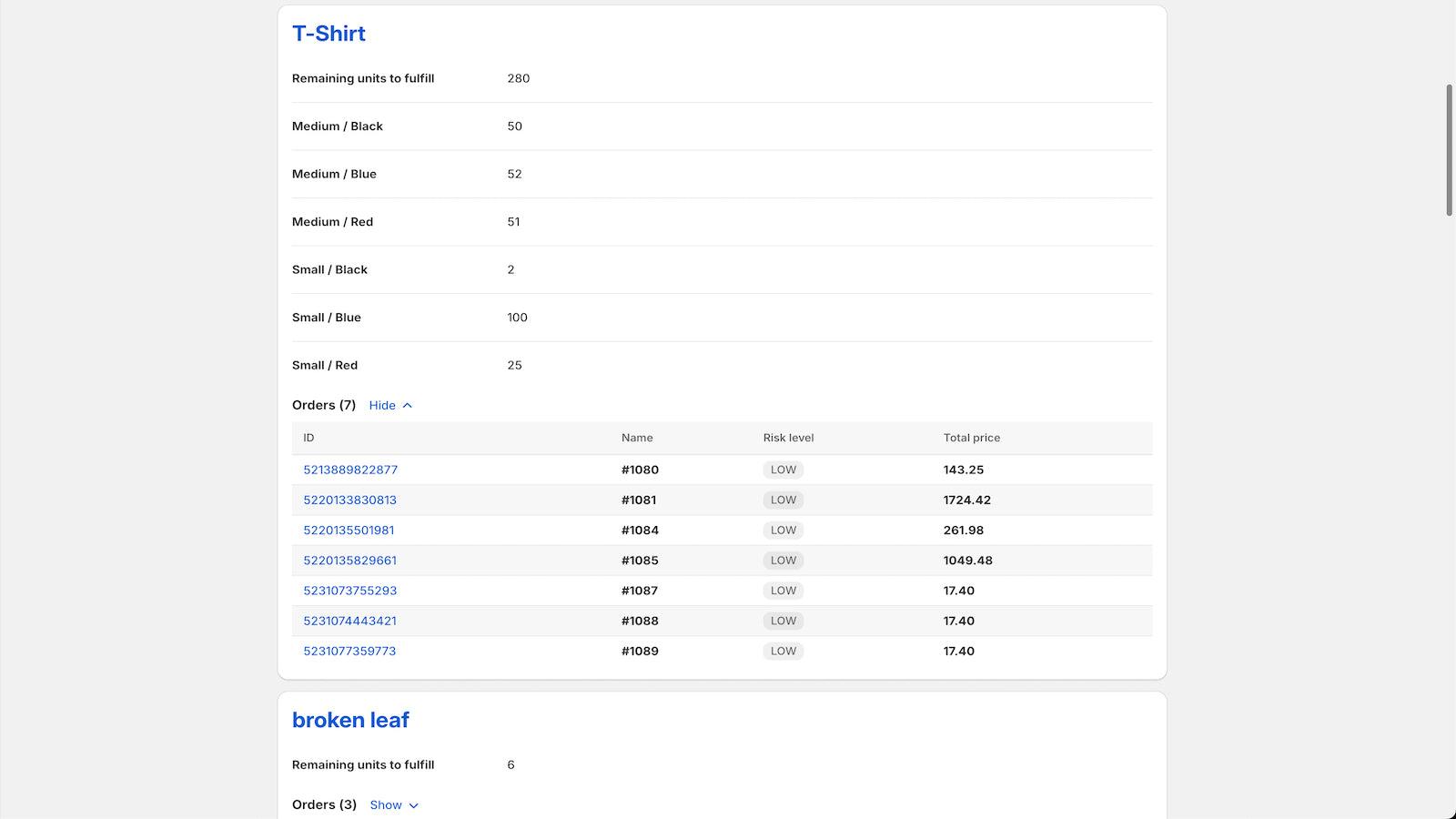The height and width of the screenshot is (819, 1456).
Task: Sort table by Total price column
Action: pos(972,438)
